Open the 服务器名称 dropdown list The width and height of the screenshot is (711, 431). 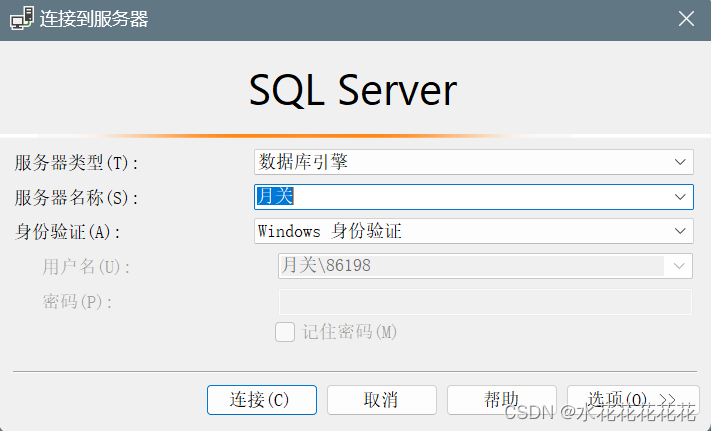(680, 197)
